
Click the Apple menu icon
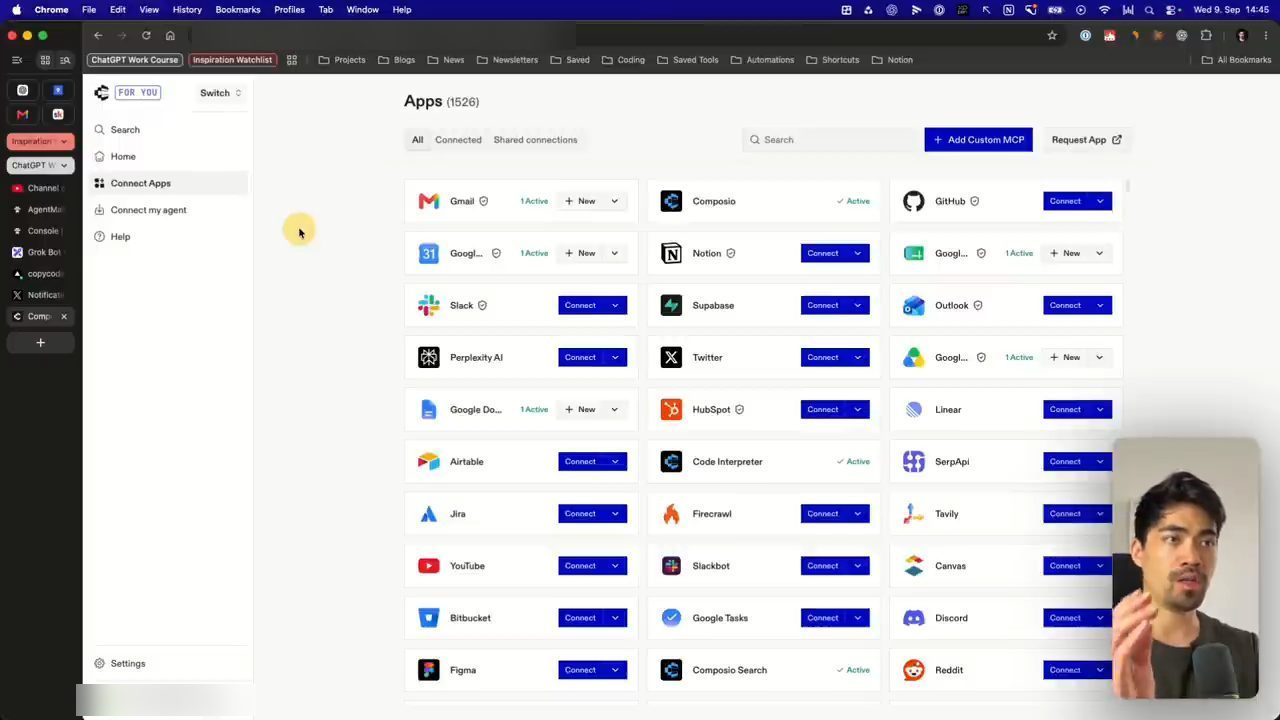click(16, 10)
